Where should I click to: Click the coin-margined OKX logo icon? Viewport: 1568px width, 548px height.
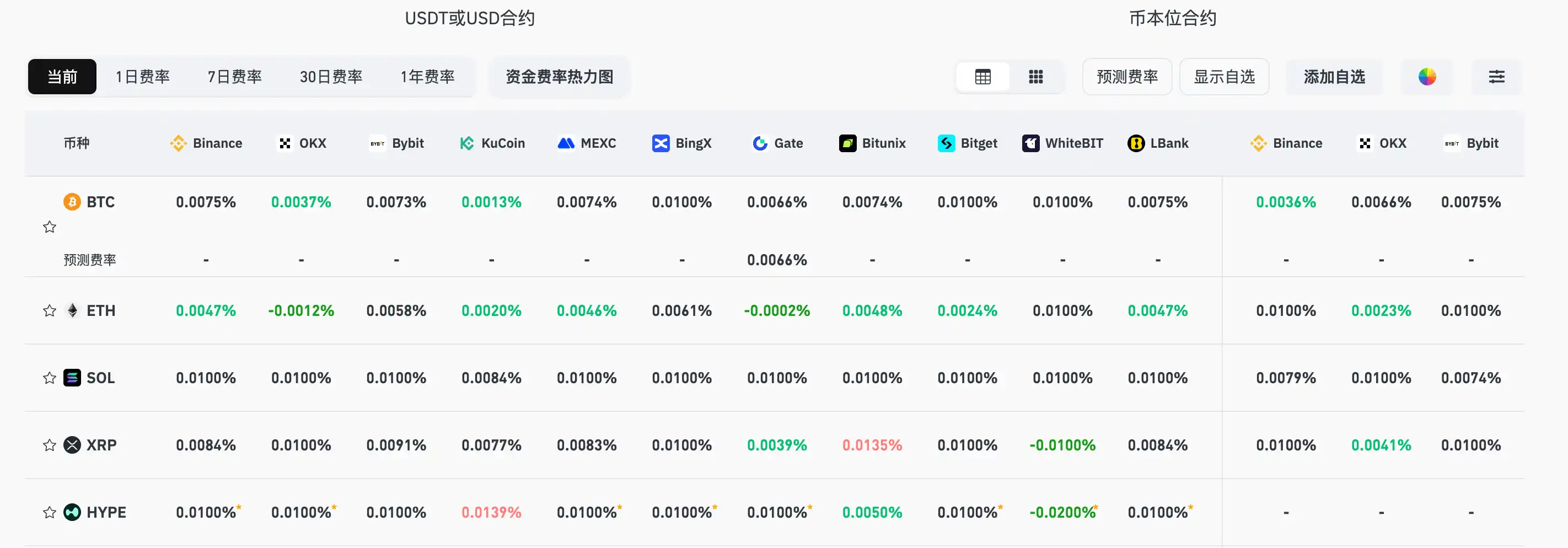pyautogui.click(x=1365, y=143)
